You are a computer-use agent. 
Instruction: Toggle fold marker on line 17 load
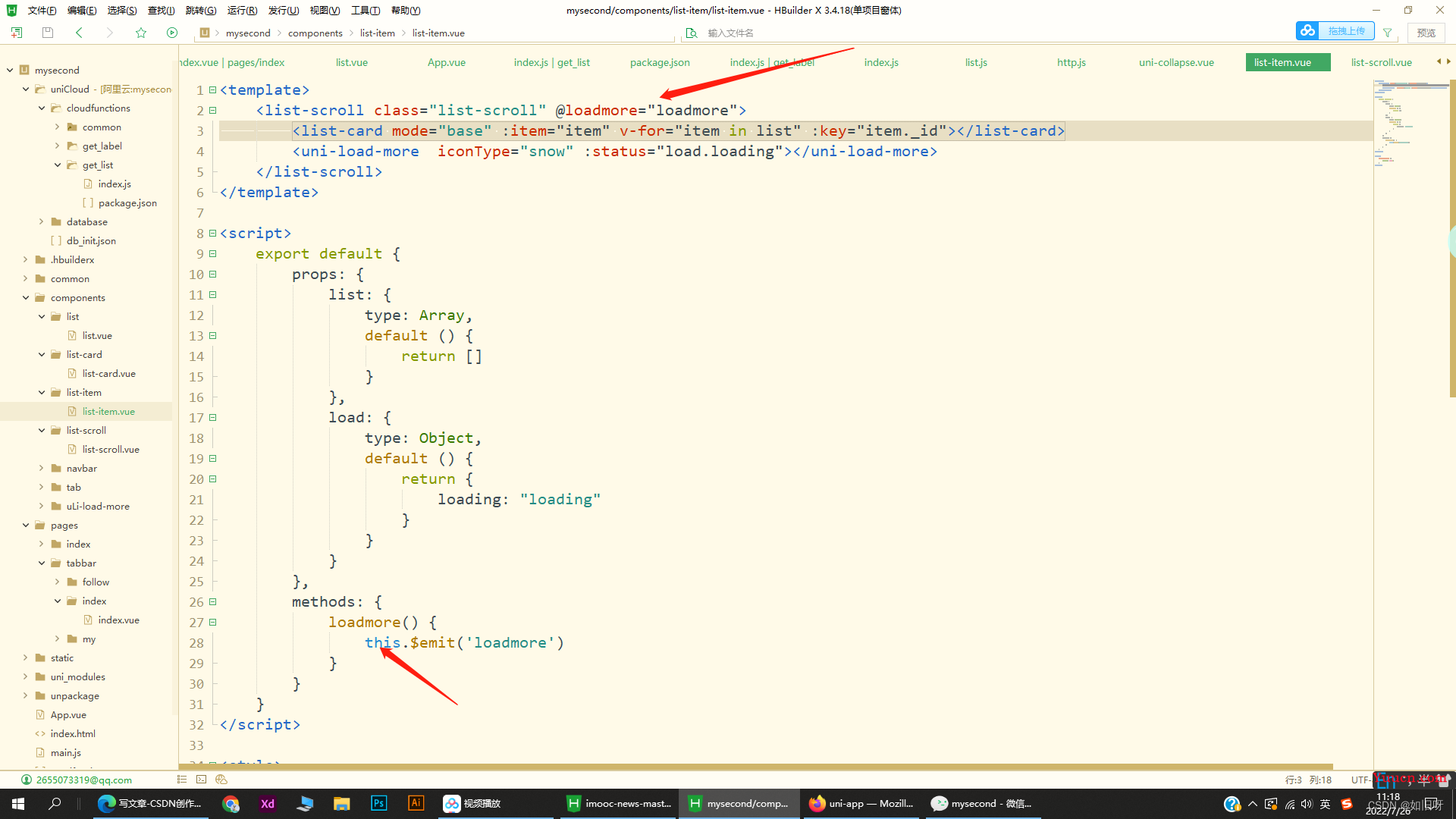(x=213, y=418)
